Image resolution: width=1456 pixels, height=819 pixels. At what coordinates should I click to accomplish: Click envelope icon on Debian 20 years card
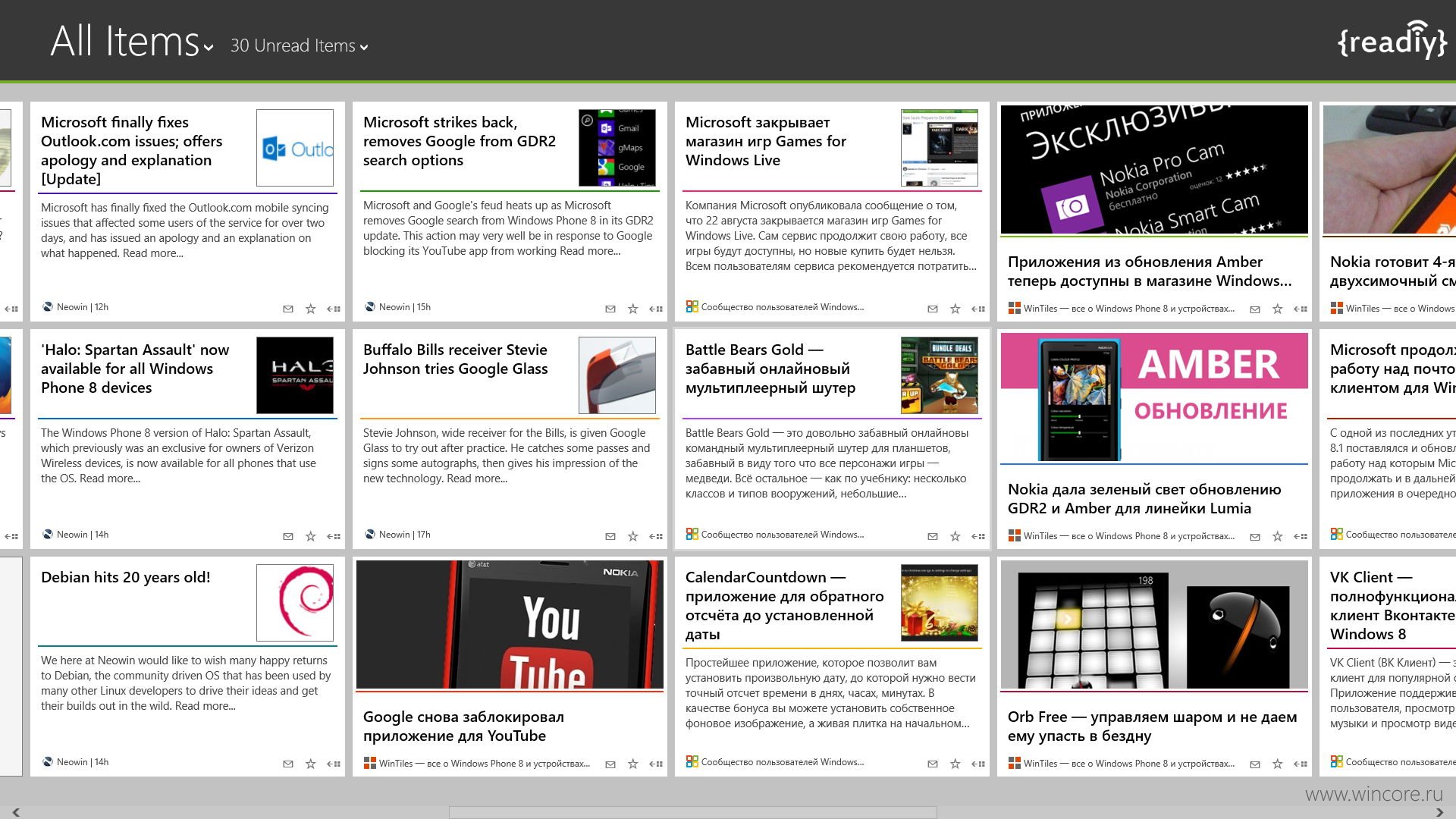pyautogui.click(x=288, y=764)
